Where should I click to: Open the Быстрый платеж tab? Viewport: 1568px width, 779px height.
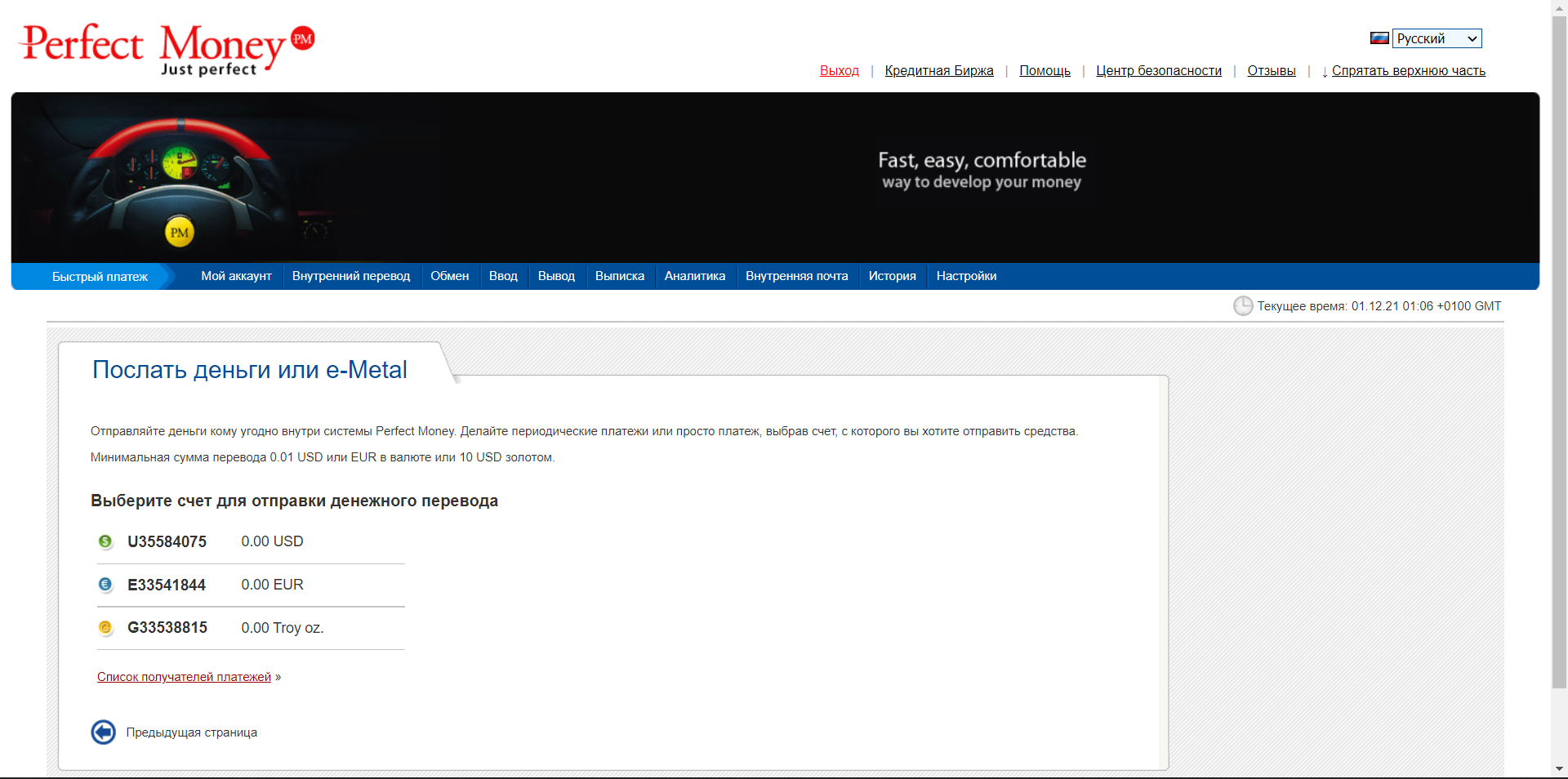tap(100, 277)
